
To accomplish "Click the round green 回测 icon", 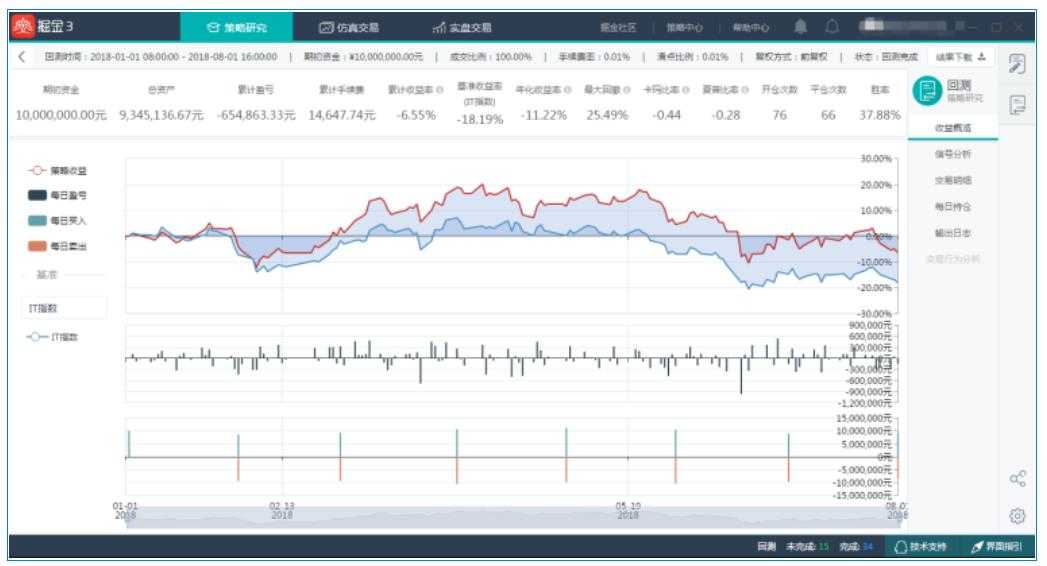I will 927,91.
